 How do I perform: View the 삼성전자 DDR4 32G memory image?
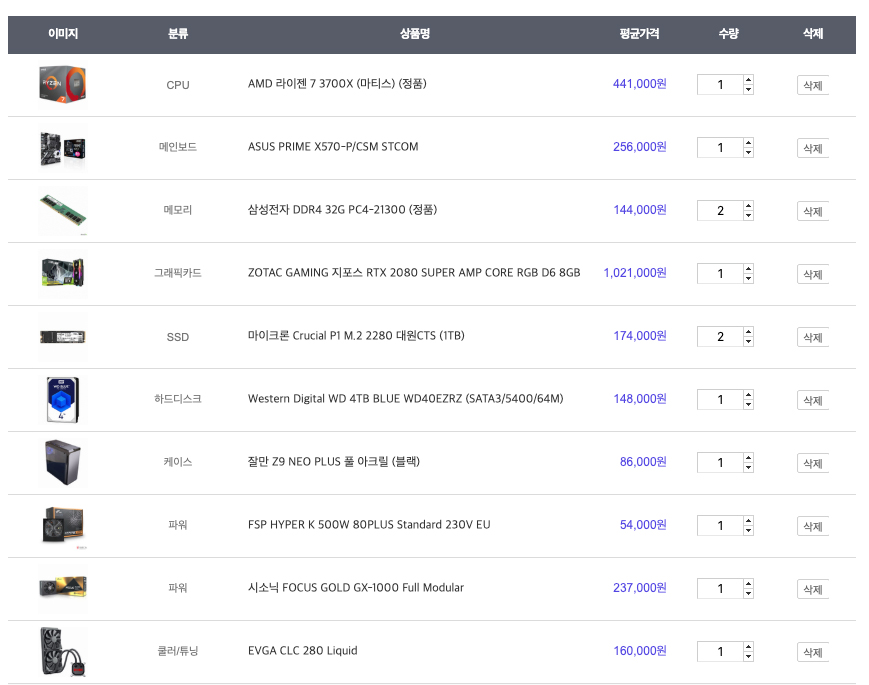(x=63, y=211)
